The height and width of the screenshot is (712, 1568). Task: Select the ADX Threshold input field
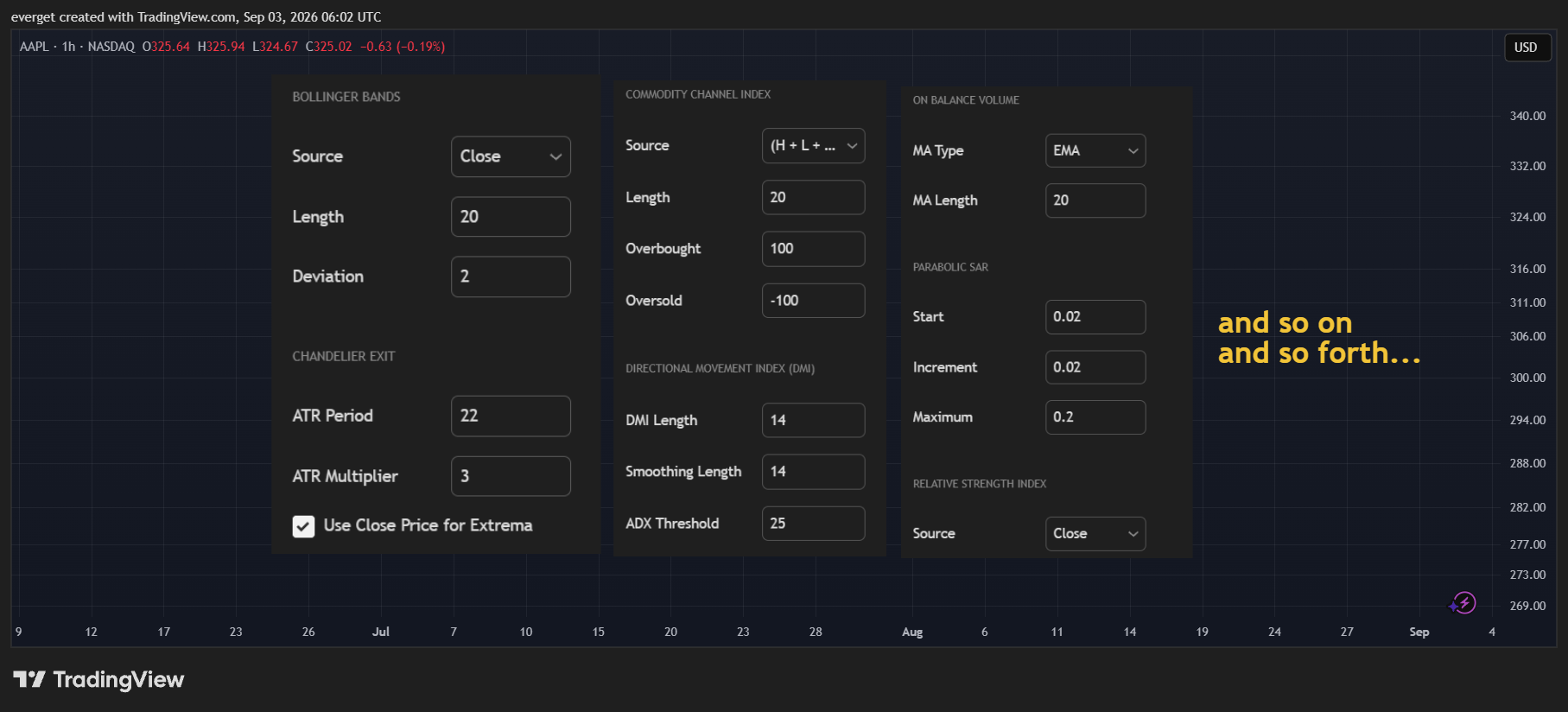pyautogui.click(x=813, y=524)
